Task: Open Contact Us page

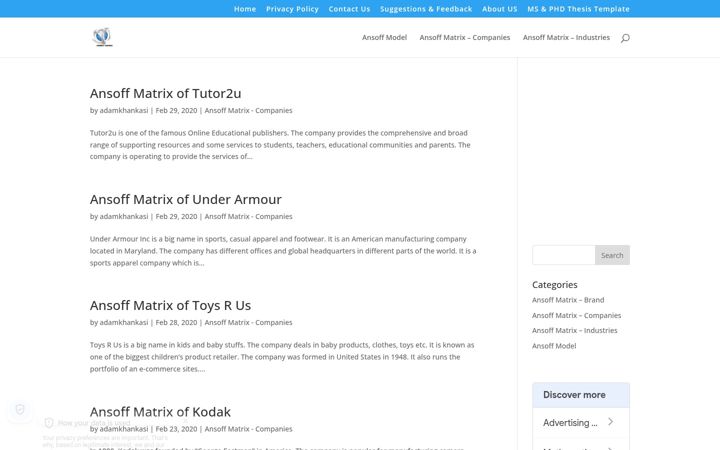Action: click(x=349, y=9)
